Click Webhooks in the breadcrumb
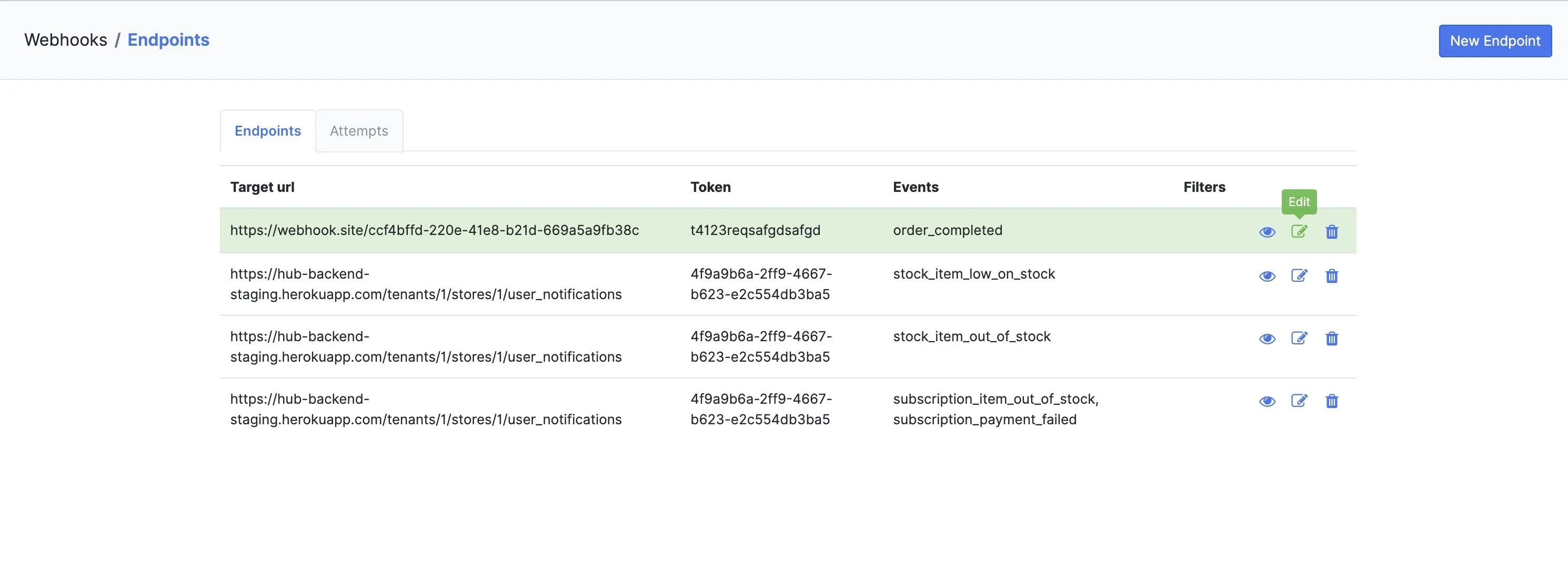Image resolution: width=1568 pixels, height=572 pixels. 66,40
